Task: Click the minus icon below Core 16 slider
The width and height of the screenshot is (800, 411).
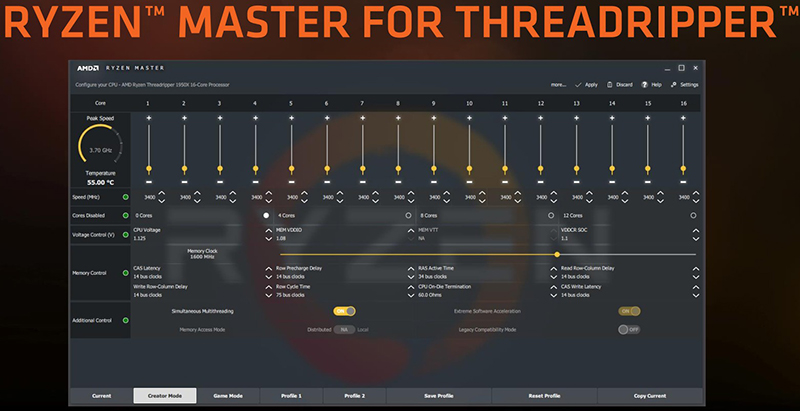Action: tap(683, 182)
